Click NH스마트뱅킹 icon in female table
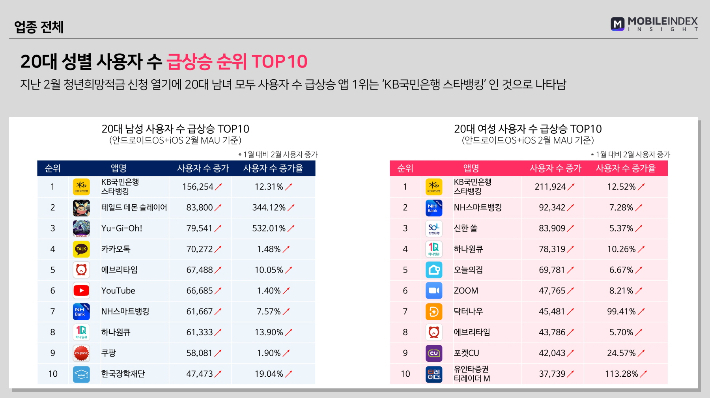 pyautogui.click(x=434, y=207)
